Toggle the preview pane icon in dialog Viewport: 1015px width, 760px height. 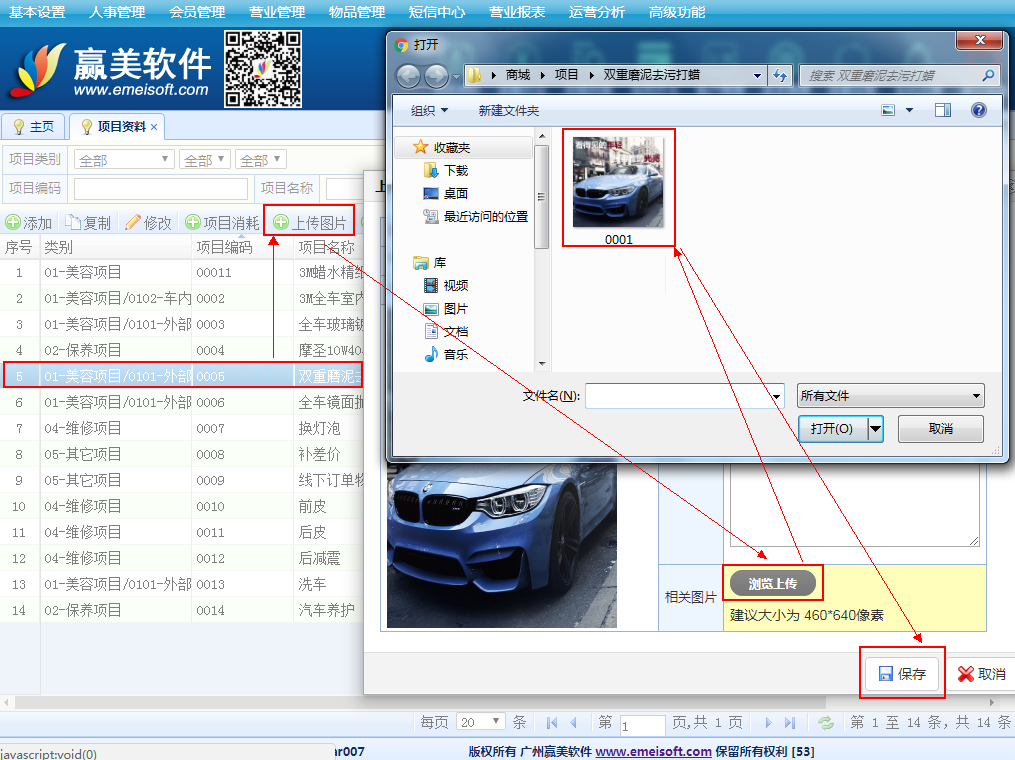tap(942, 110)
